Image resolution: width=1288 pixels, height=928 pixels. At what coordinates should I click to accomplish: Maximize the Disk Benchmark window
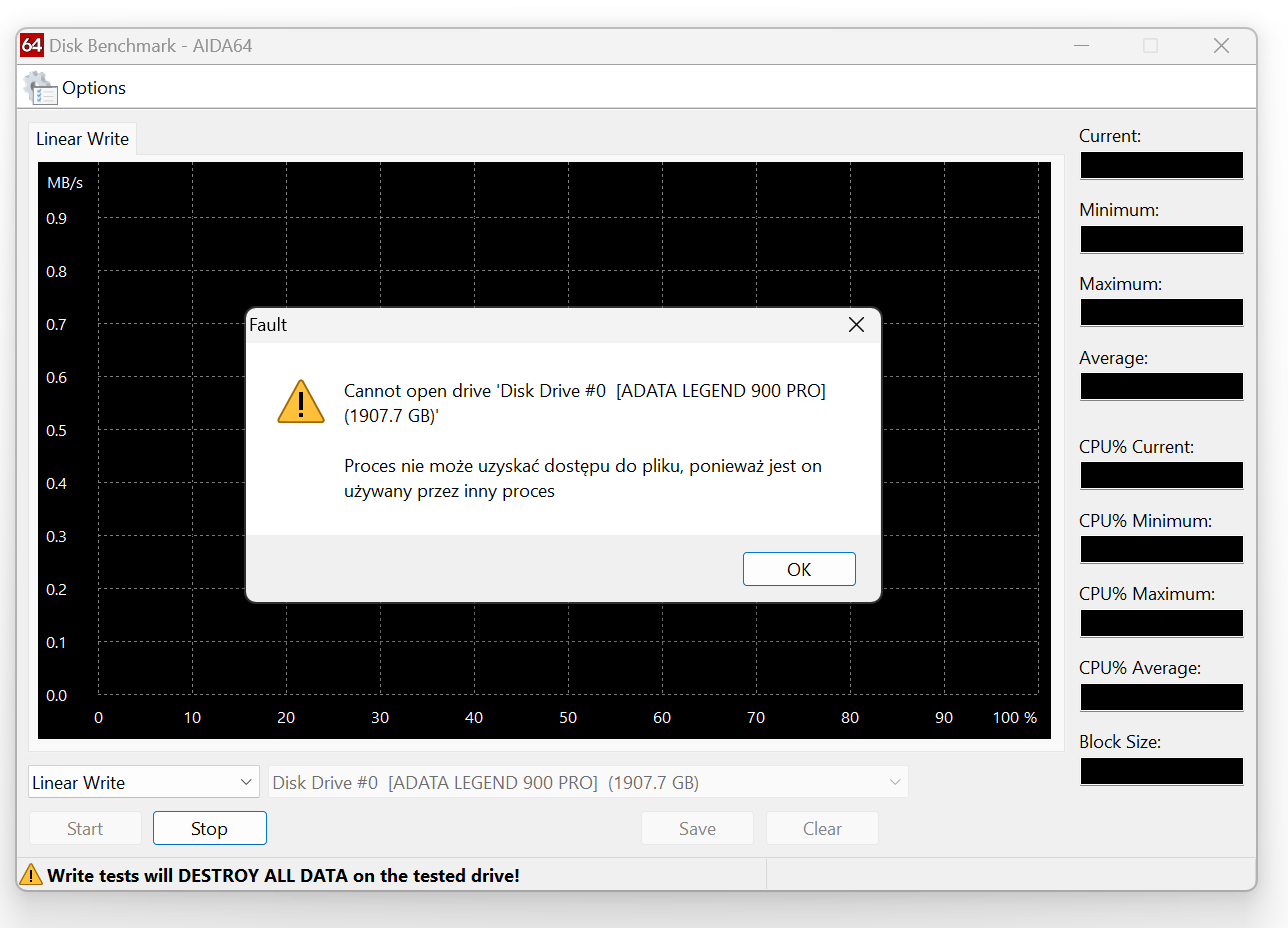[1150, 46]
